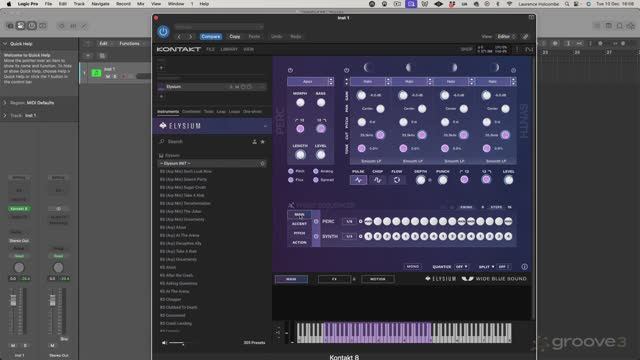The image size is (640, 360).
Task: Switch to FX page button
Action: [x=334, y=279]
